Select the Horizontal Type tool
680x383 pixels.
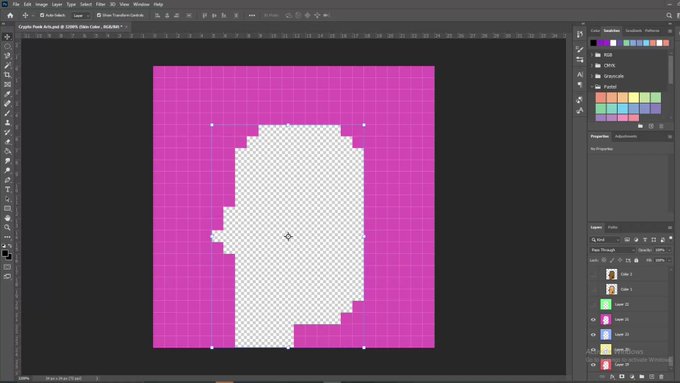(7, 189)
